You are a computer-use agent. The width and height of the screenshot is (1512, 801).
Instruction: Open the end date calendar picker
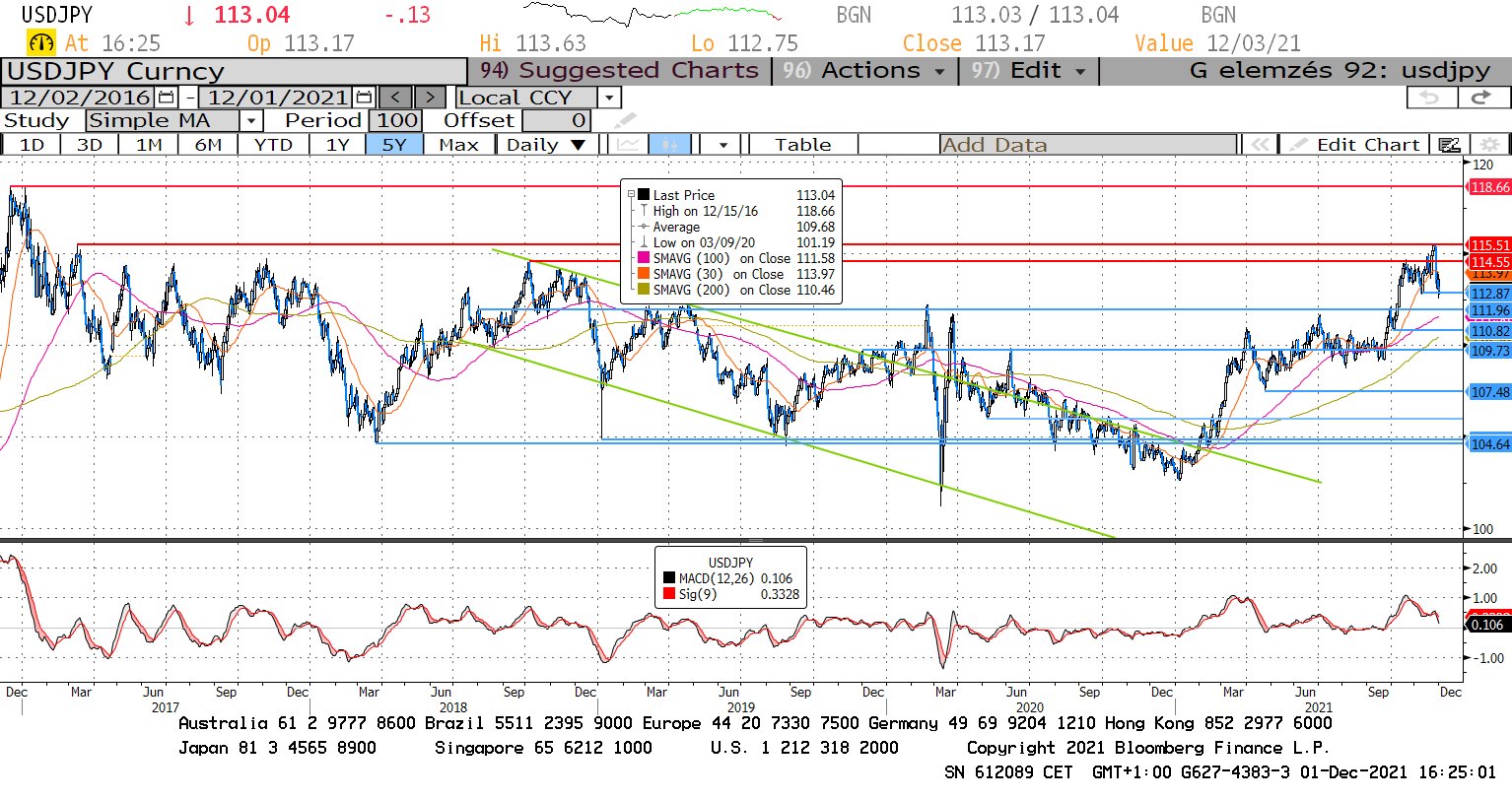[364, 98]
